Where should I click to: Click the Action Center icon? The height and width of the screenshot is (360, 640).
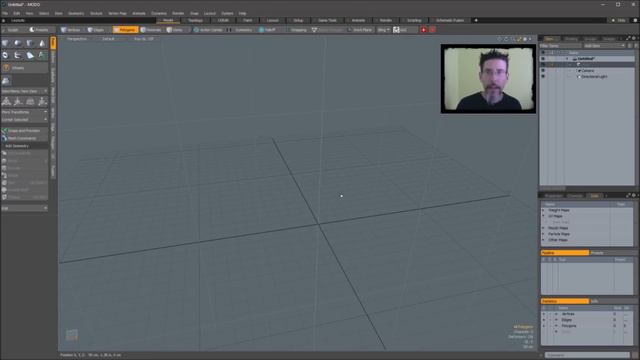pyautogui.click(x=196, y=30)
